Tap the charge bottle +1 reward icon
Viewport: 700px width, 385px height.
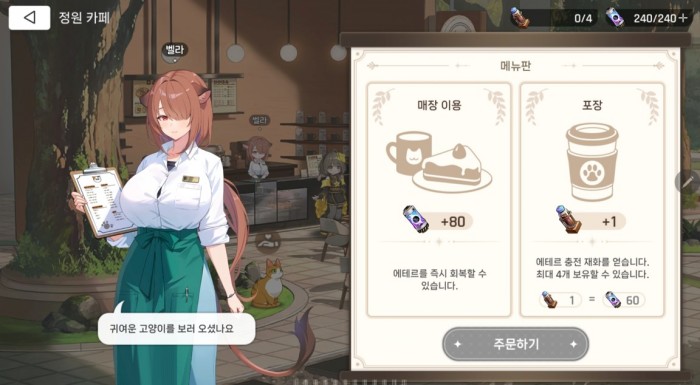tap(568, 219)
